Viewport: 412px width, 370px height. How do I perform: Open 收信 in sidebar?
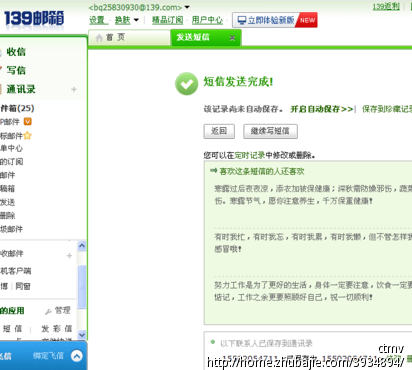click(16, 52)
